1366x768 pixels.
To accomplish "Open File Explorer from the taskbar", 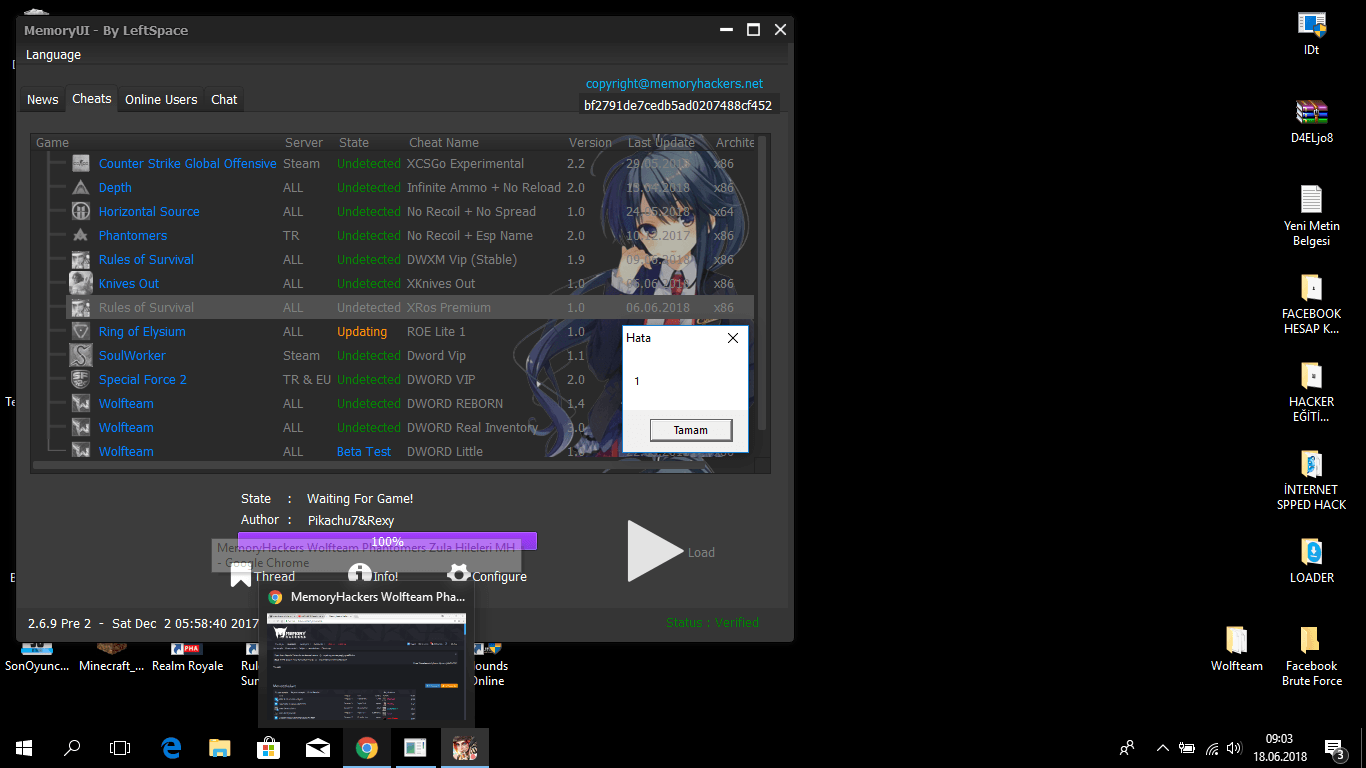I will 220,748.
